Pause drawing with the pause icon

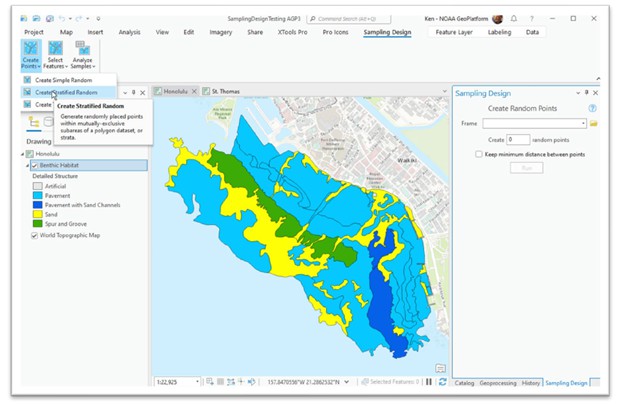(429, 382)
